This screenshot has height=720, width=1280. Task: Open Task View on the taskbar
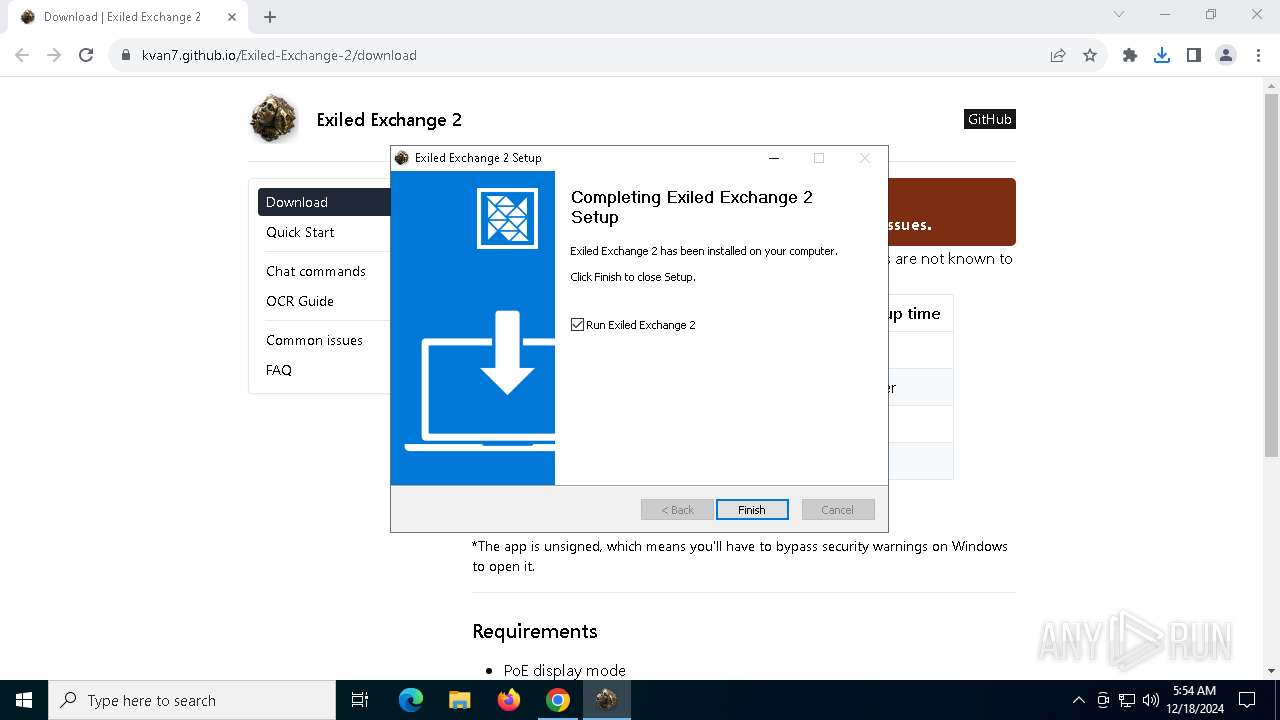click(360, 700)
